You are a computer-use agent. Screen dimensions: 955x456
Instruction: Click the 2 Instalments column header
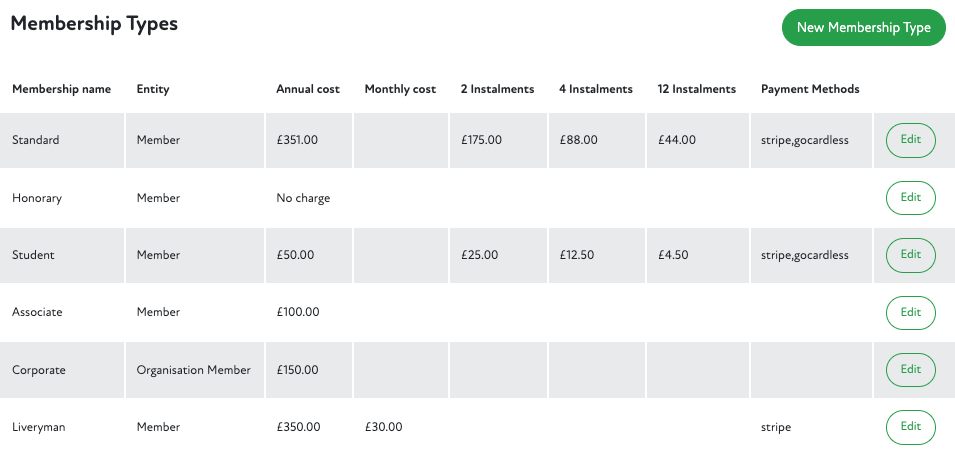497,89
